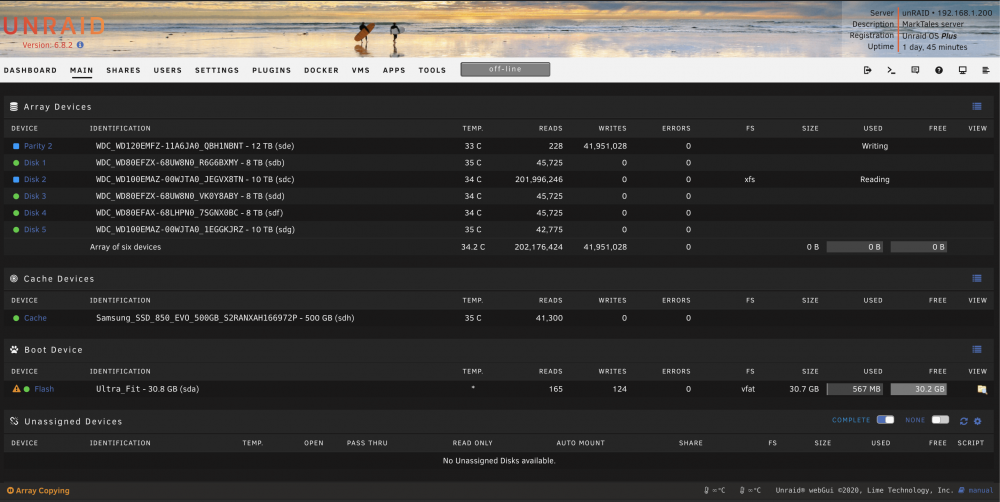Screen dimensions: 1000x502
Task: Select the Main tab
Action: pos(81,70)
